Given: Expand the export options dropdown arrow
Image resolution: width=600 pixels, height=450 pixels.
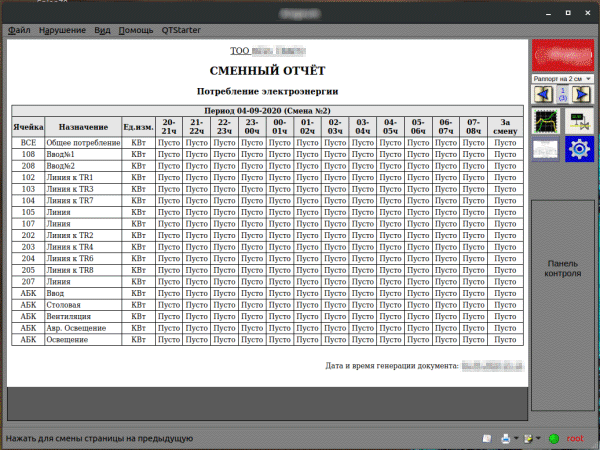Looking at the screenshot, I should click(x=538, y=438).
